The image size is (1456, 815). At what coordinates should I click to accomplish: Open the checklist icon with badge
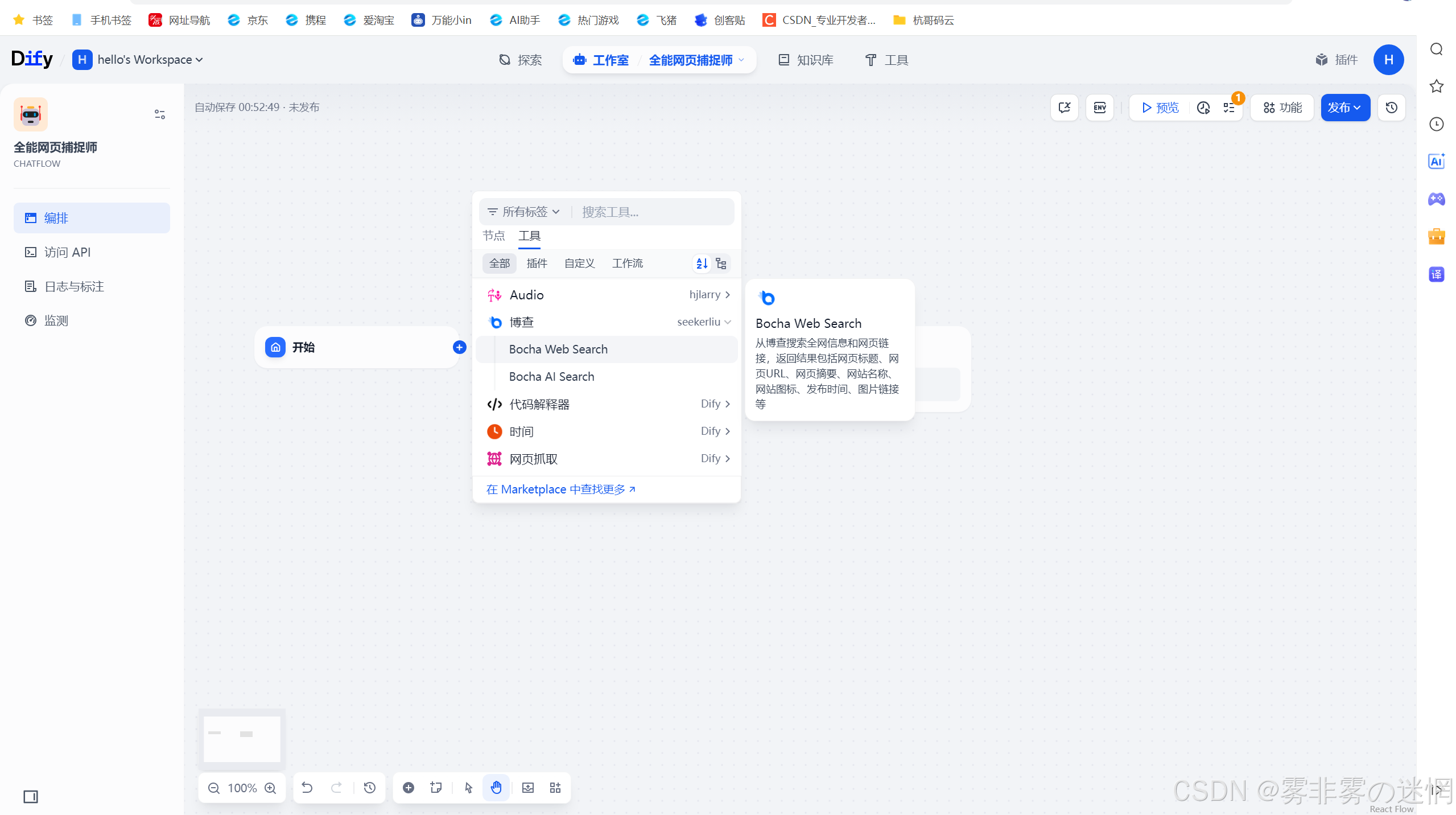coord(1229,108)
